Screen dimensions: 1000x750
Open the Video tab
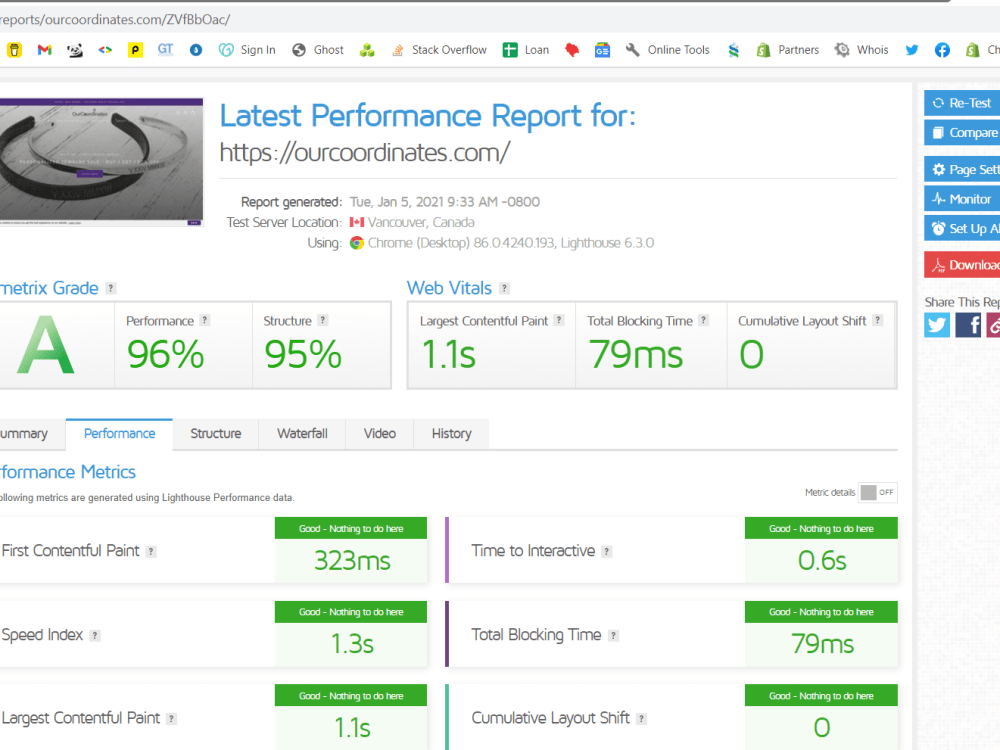(x=379, y=434)
